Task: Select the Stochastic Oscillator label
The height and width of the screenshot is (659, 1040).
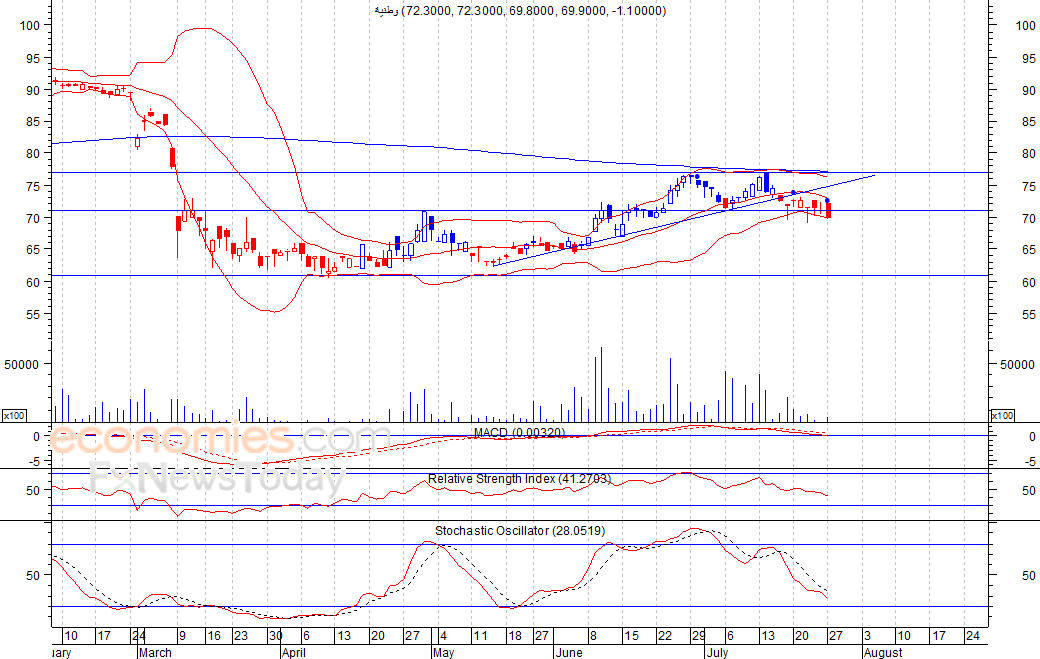Action: pyautogui.click(x=519, y=531)
